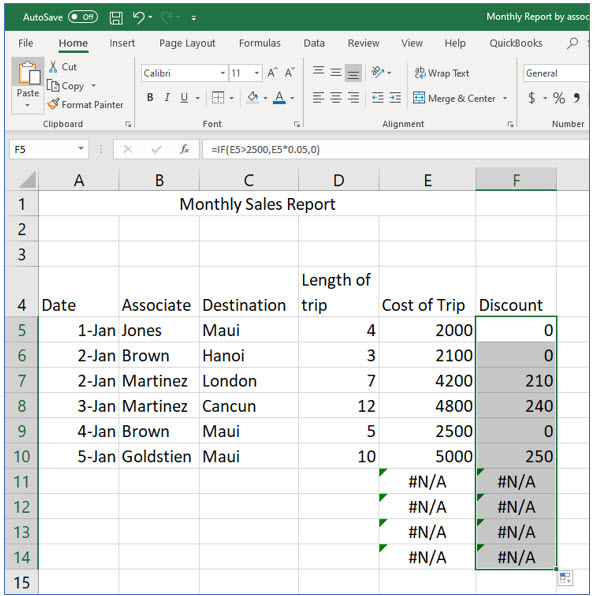Image resolution: width=598 pixels, height=596 pixels.
Task: Switch to the Data tab
Action: pos(314,43)
